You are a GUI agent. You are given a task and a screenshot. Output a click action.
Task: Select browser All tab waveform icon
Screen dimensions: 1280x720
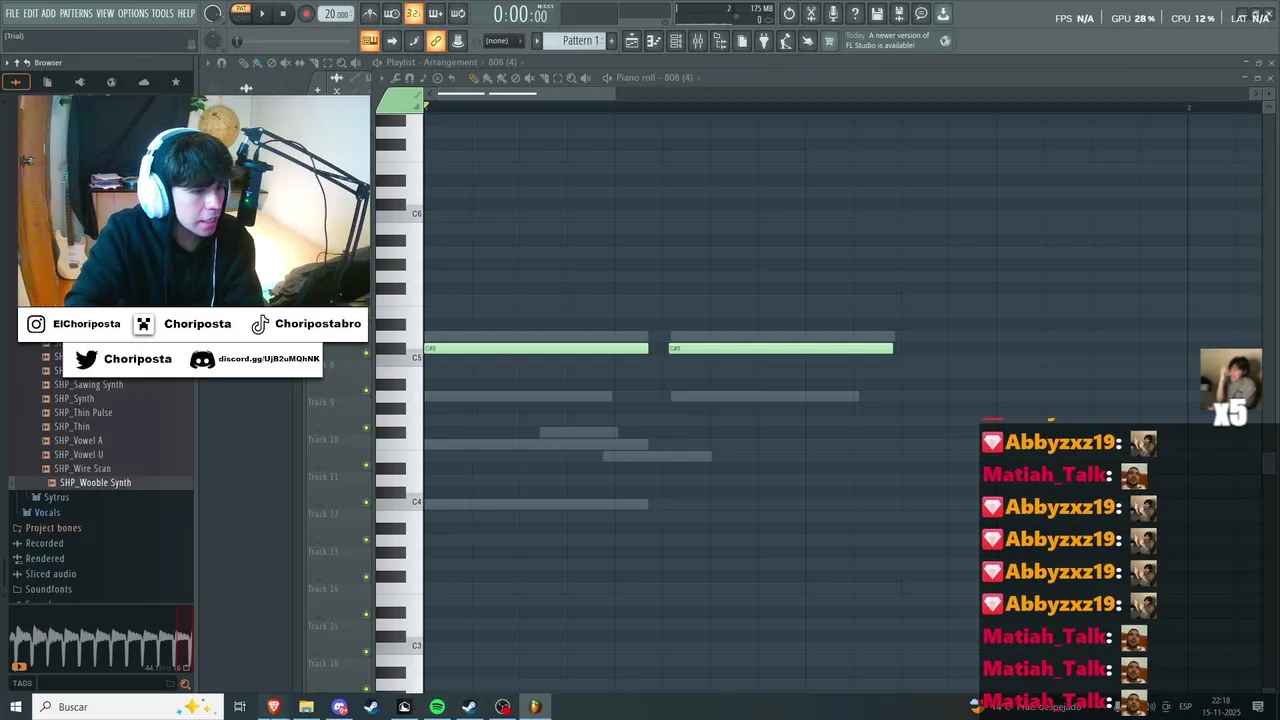pyautogui.click(x=15, y=82)
